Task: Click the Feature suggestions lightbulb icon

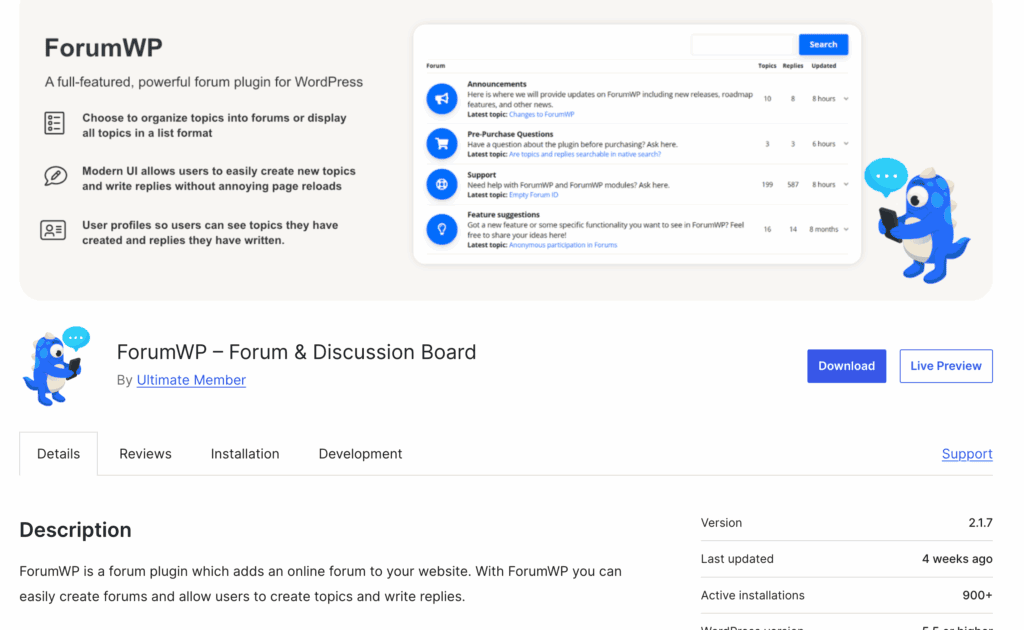Action: (442, 229)
